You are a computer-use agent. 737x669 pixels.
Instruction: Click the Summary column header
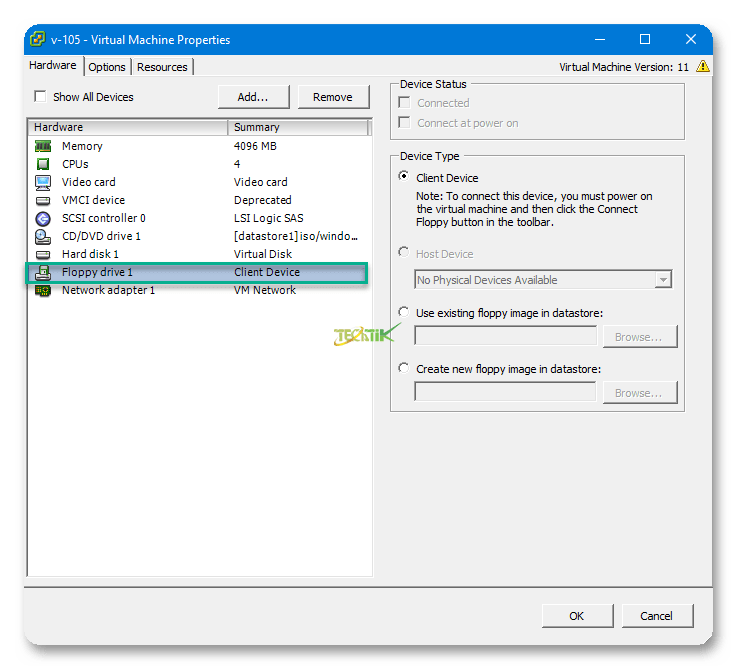pyautogui.click(x=298, y=127)
